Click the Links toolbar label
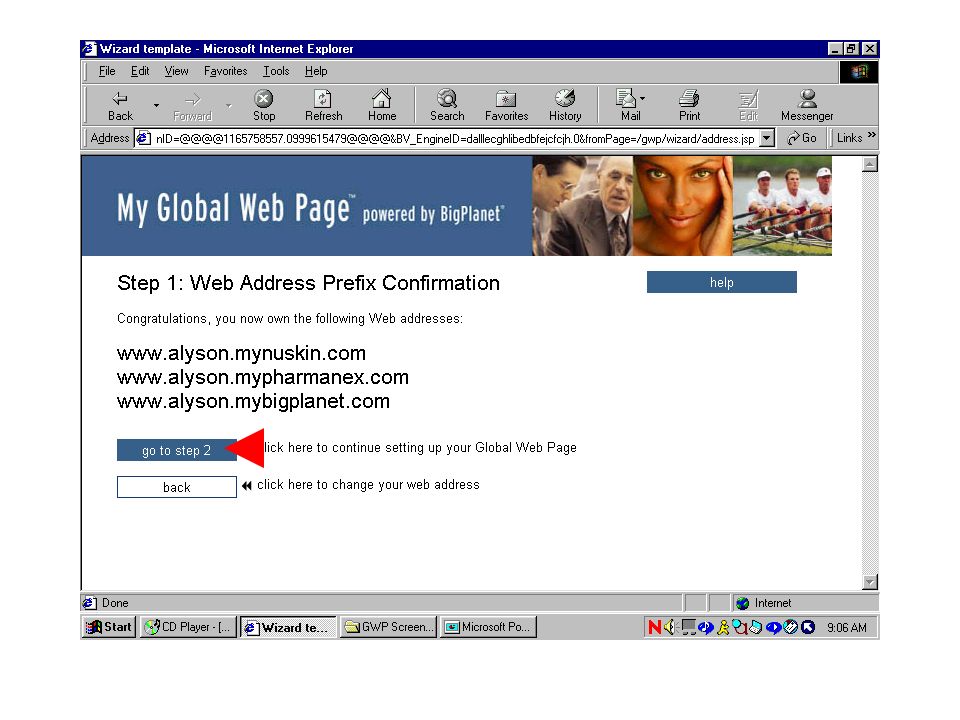This screenshot has height=720, width=960. (849, 138)
